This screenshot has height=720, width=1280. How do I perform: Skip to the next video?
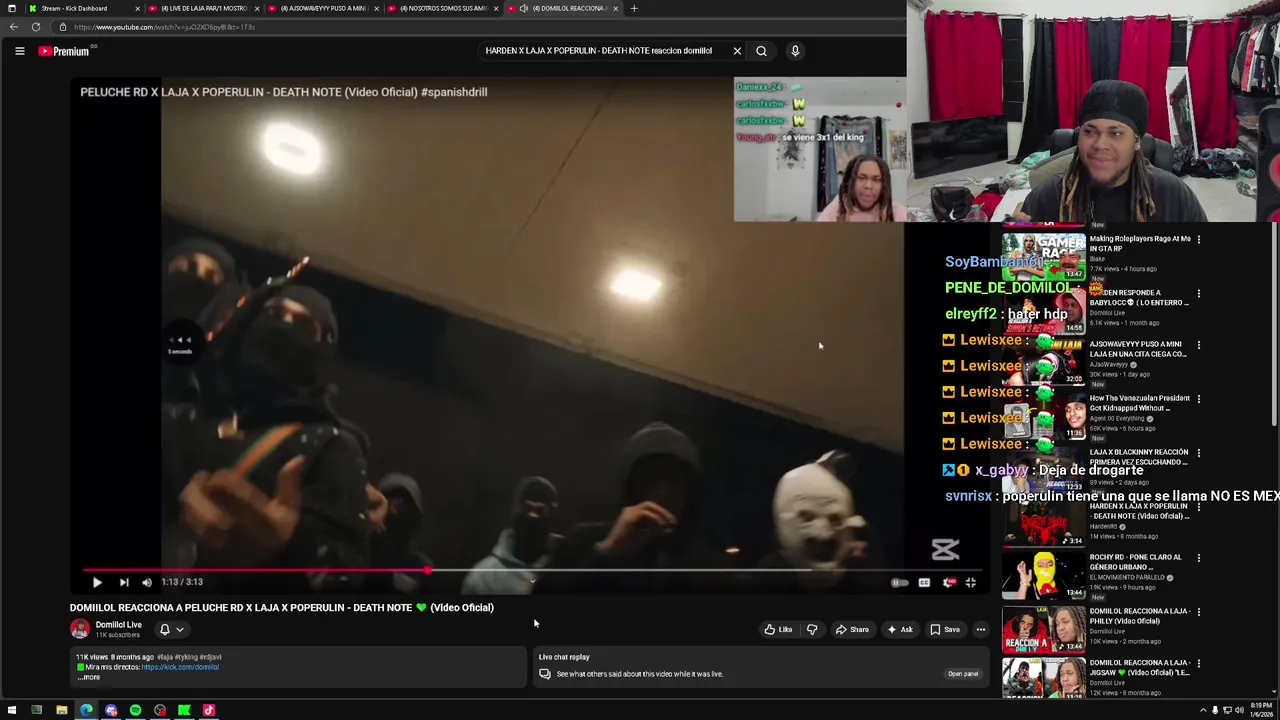coord(124,582)
